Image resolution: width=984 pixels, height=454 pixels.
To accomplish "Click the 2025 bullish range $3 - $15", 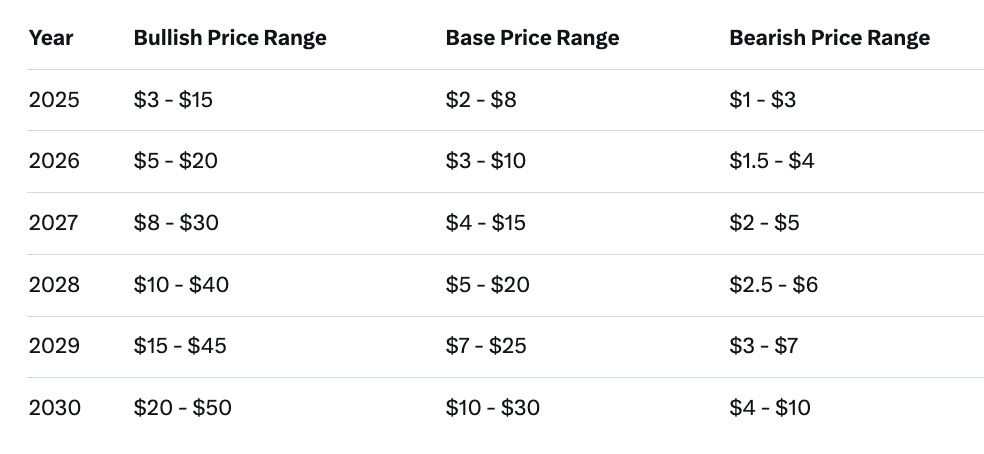I will pos(173,100).
